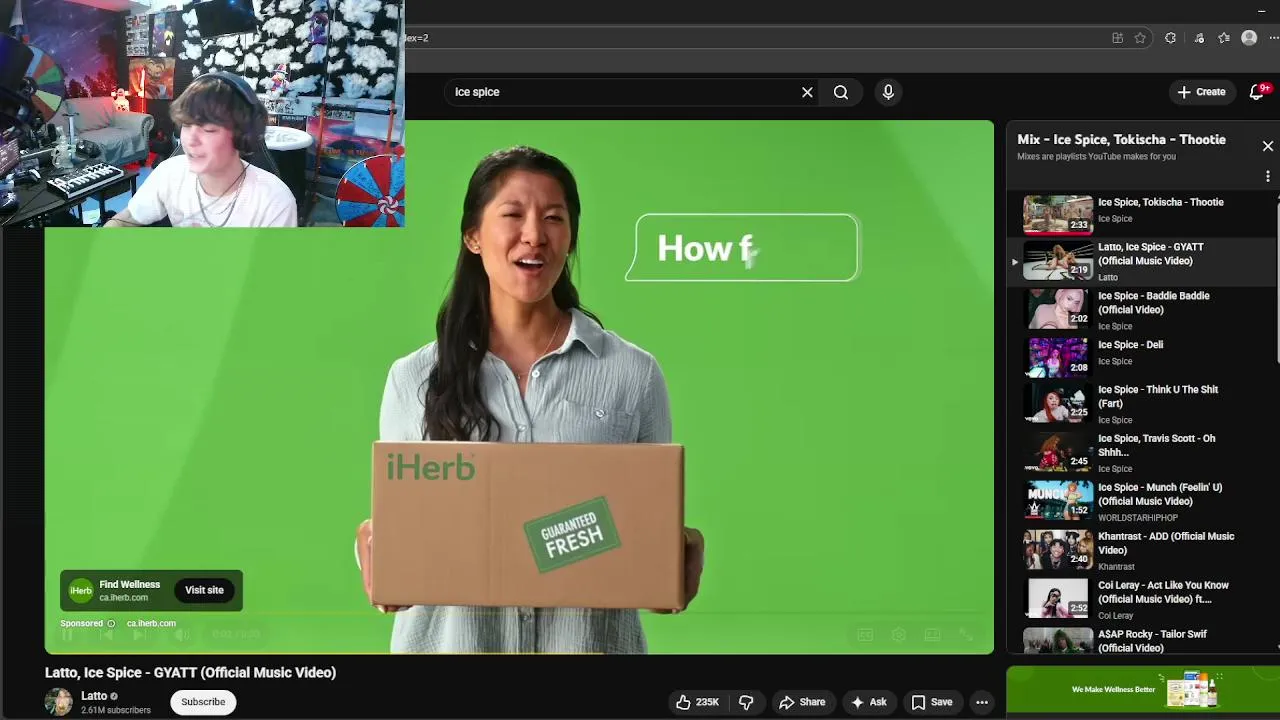Open the Mix playlist three-dot options
This screenshot has height=720, width=1280.
pyautogui.click(x=1267, y=176)
